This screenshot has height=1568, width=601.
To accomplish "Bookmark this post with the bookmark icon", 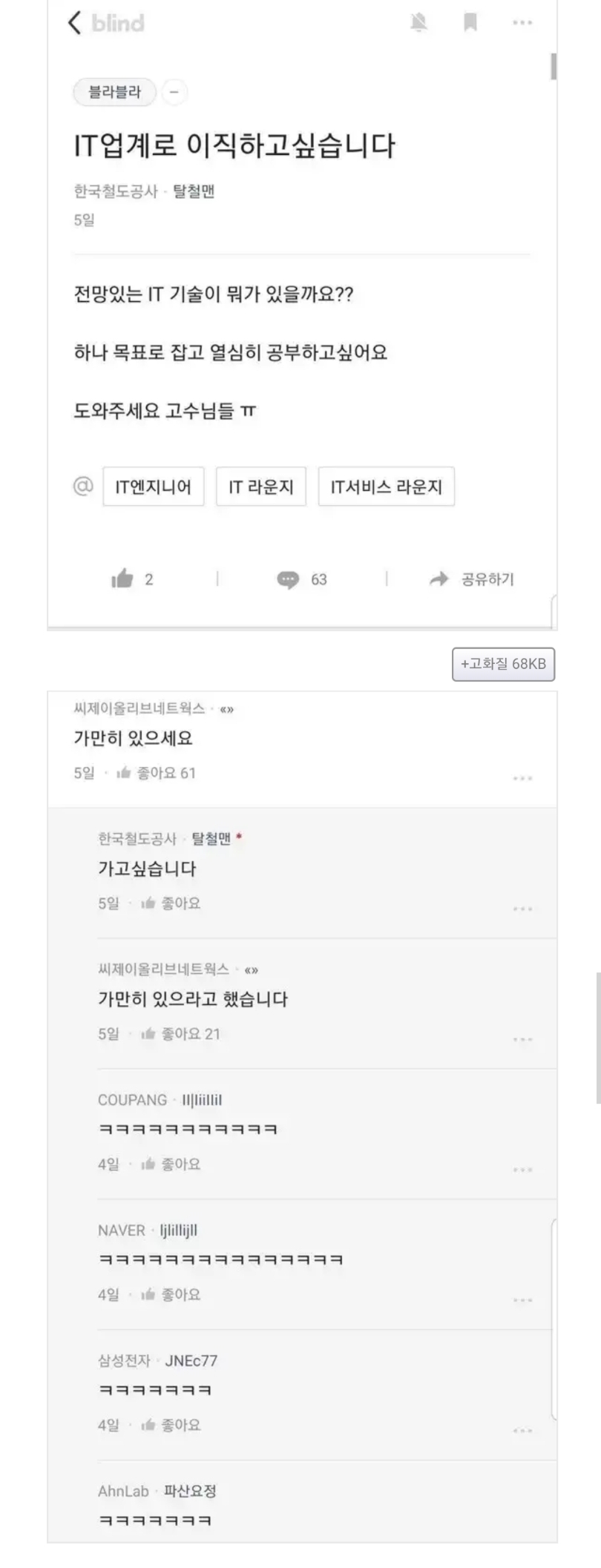I will 470,23.
